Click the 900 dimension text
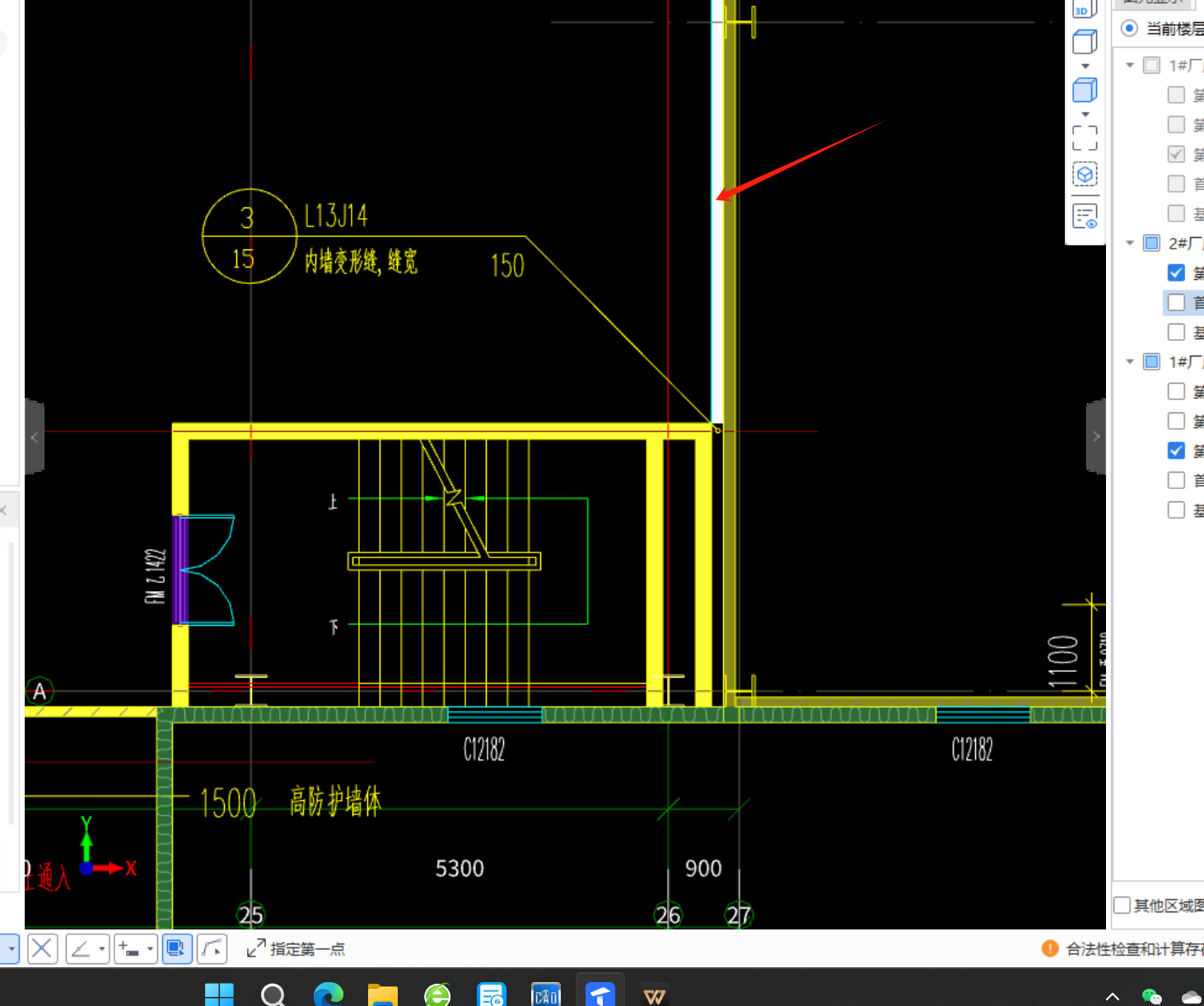 pyautogui.click(x=703, y=869)
